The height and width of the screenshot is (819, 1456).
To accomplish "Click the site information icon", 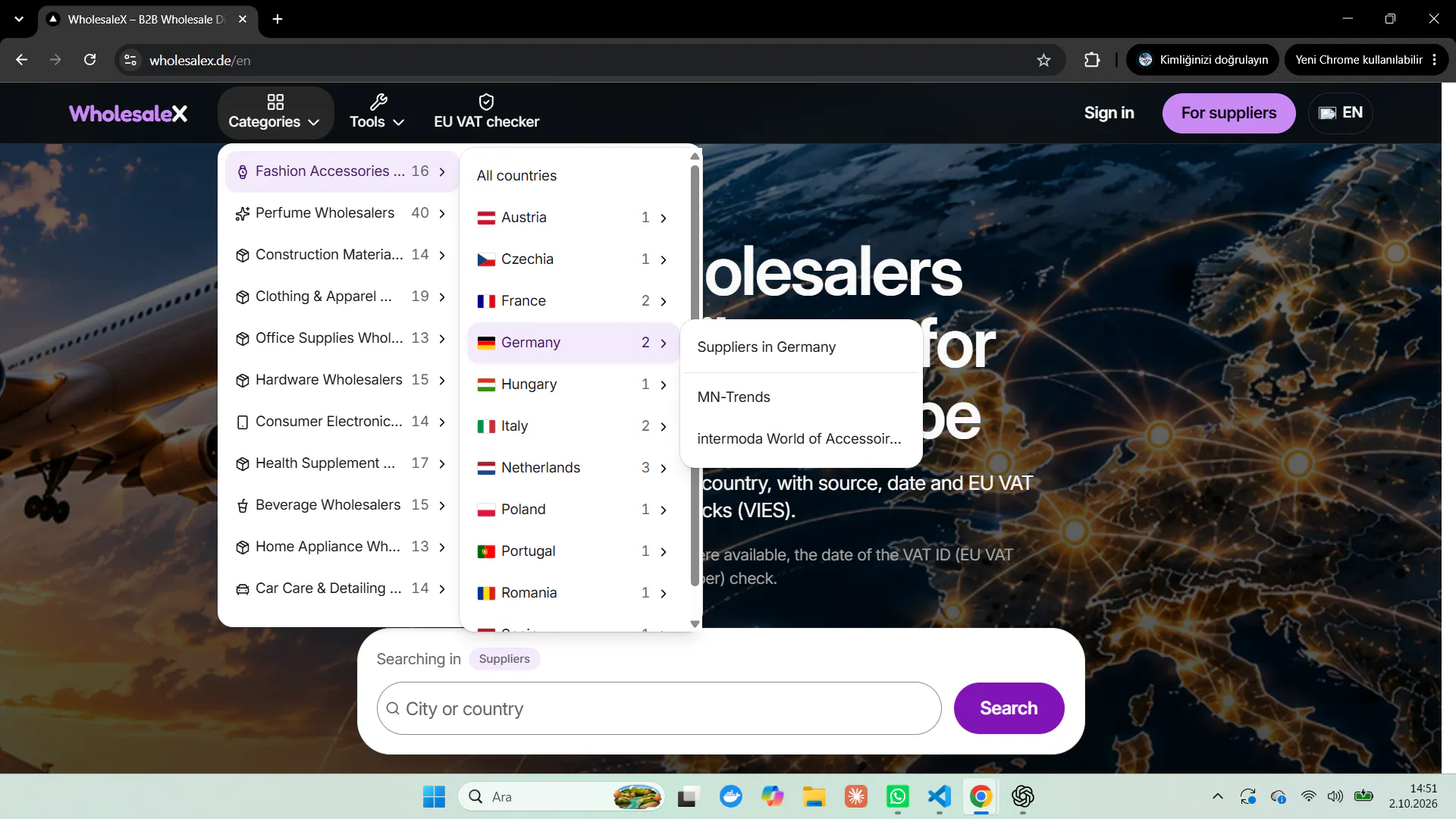I will (130, 60).
